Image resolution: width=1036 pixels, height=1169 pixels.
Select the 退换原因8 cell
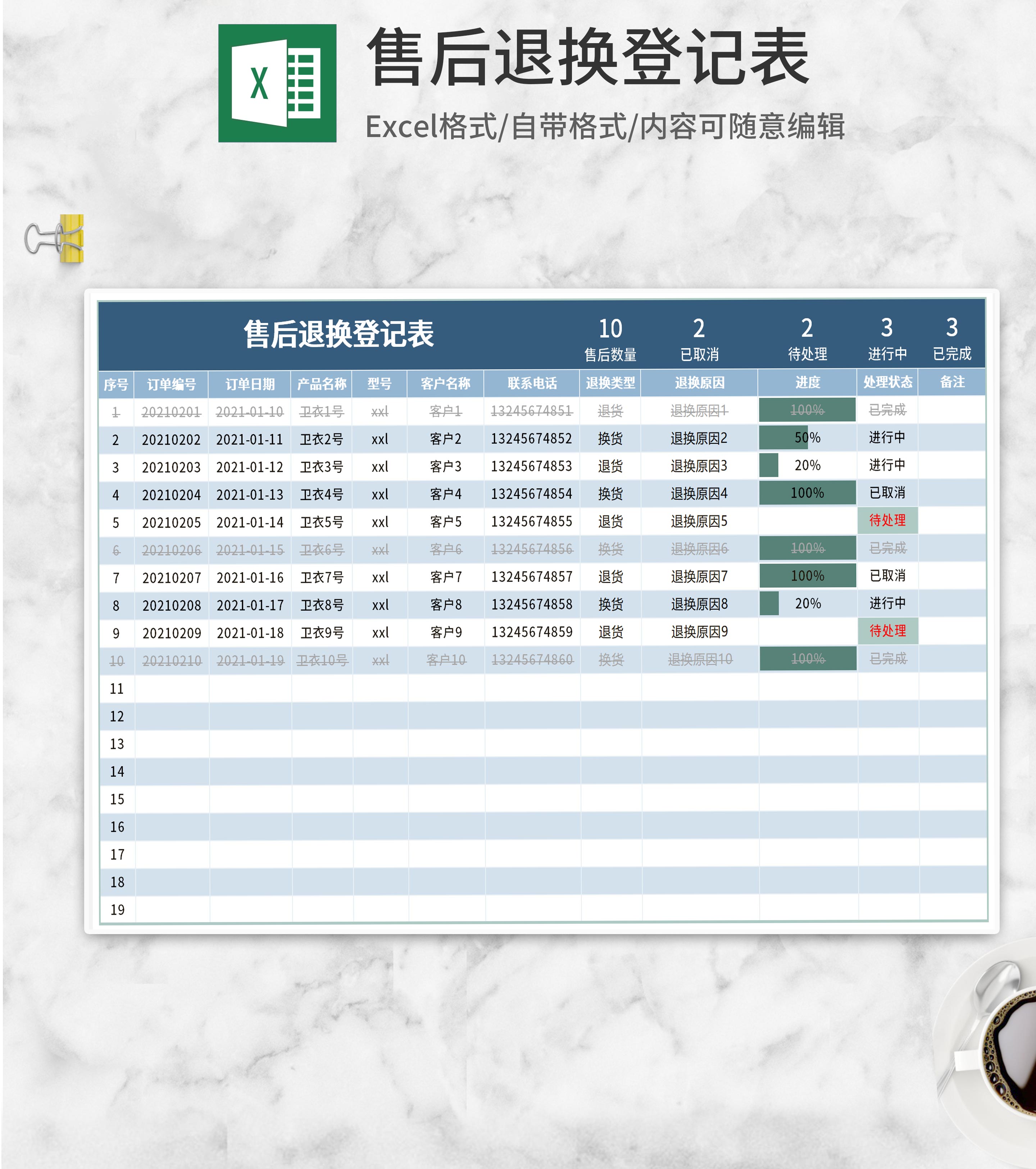699,604
